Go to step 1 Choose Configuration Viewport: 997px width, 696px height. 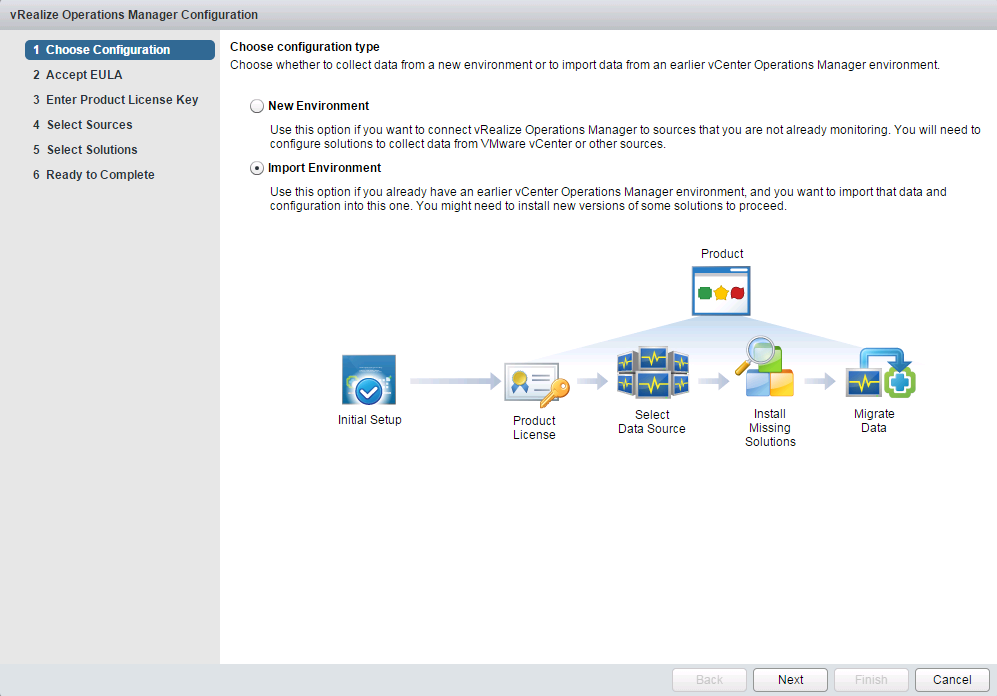[120, 50]
